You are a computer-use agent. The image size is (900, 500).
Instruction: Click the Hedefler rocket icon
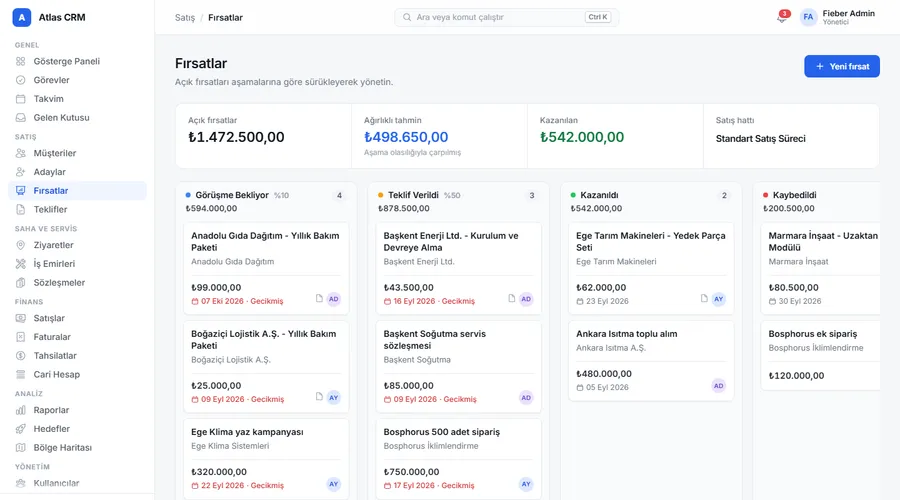pos(21,429)
